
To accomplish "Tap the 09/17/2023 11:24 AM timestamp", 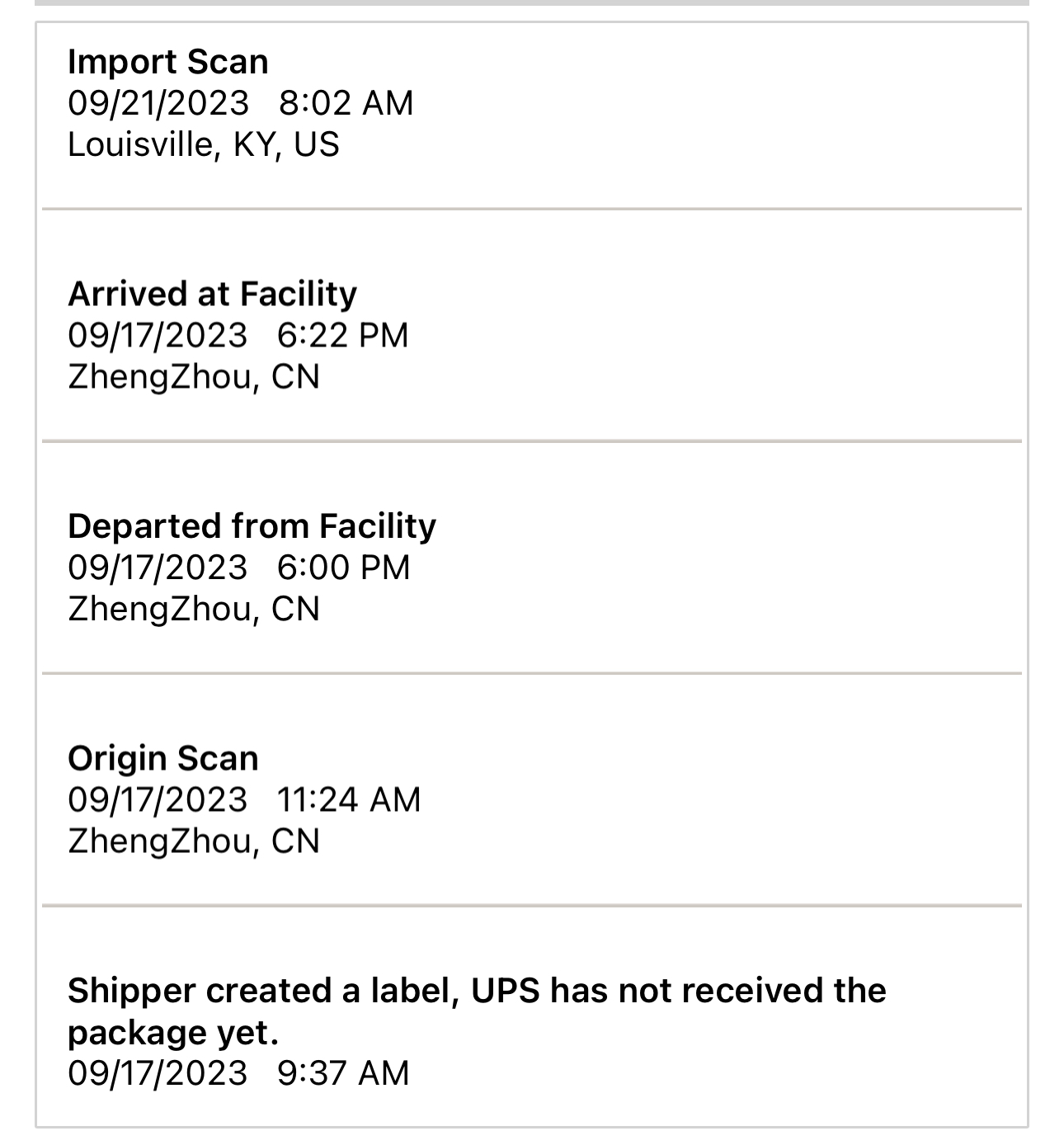I will tap(244, 799).
